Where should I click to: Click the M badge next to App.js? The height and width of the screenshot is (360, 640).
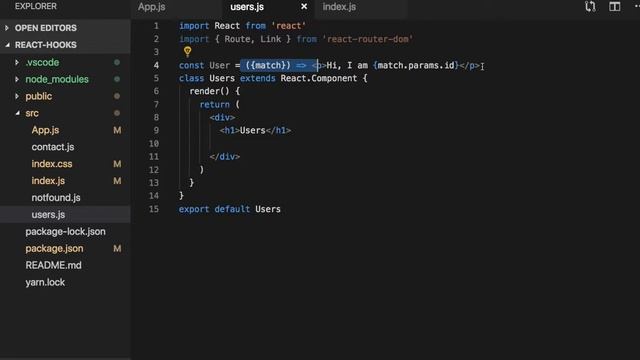click(x=117, y=130)
